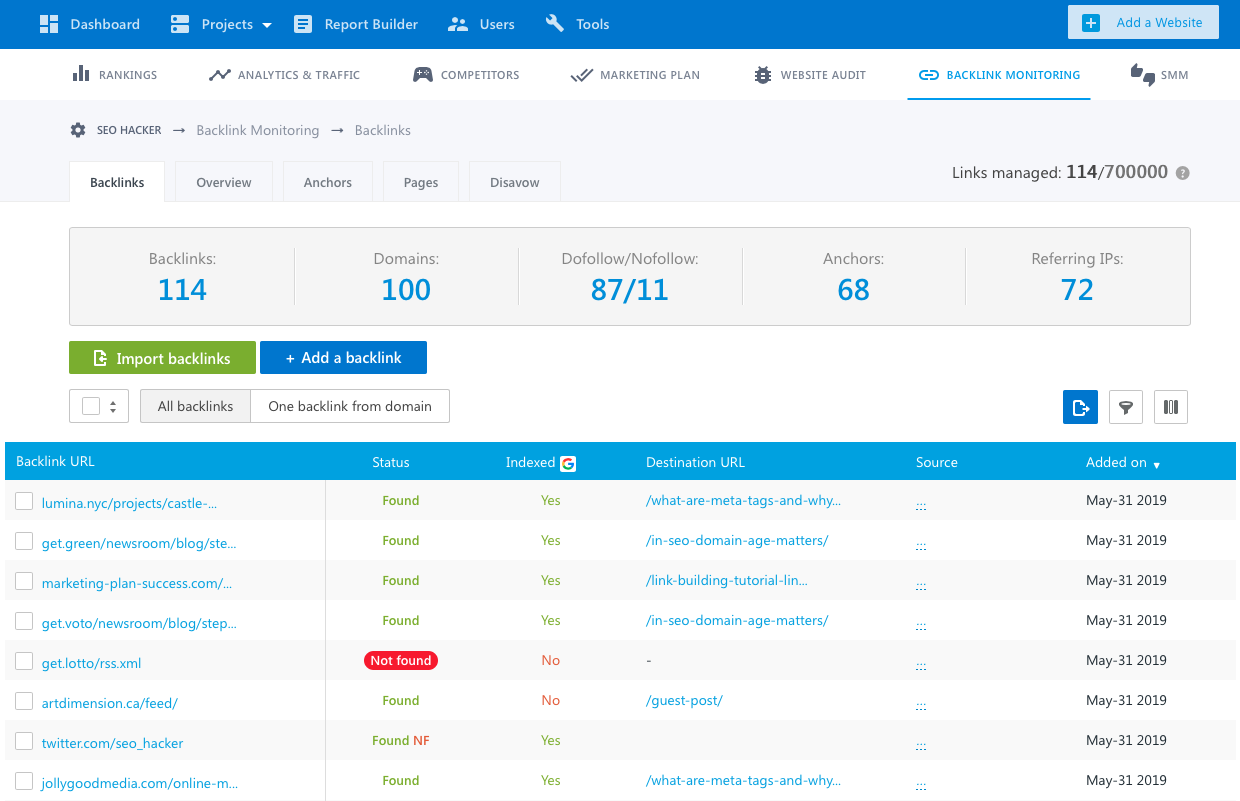Click the Links managed help indicator
The image size is (1240, 801).
click(1183, 172)
